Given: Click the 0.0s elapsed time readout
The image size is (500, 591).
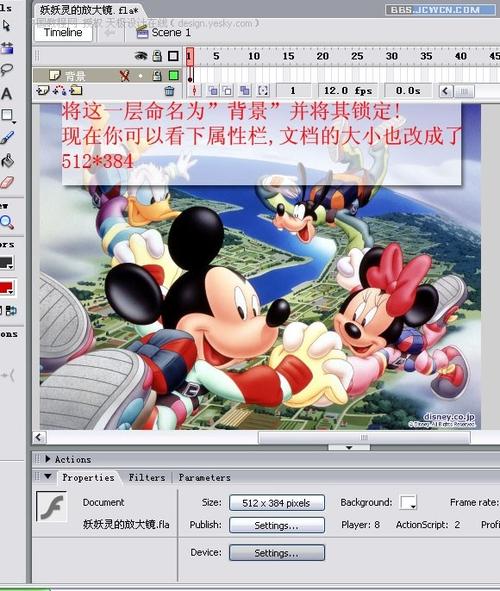Looking at the screenshot, I should tap(408, 90).
